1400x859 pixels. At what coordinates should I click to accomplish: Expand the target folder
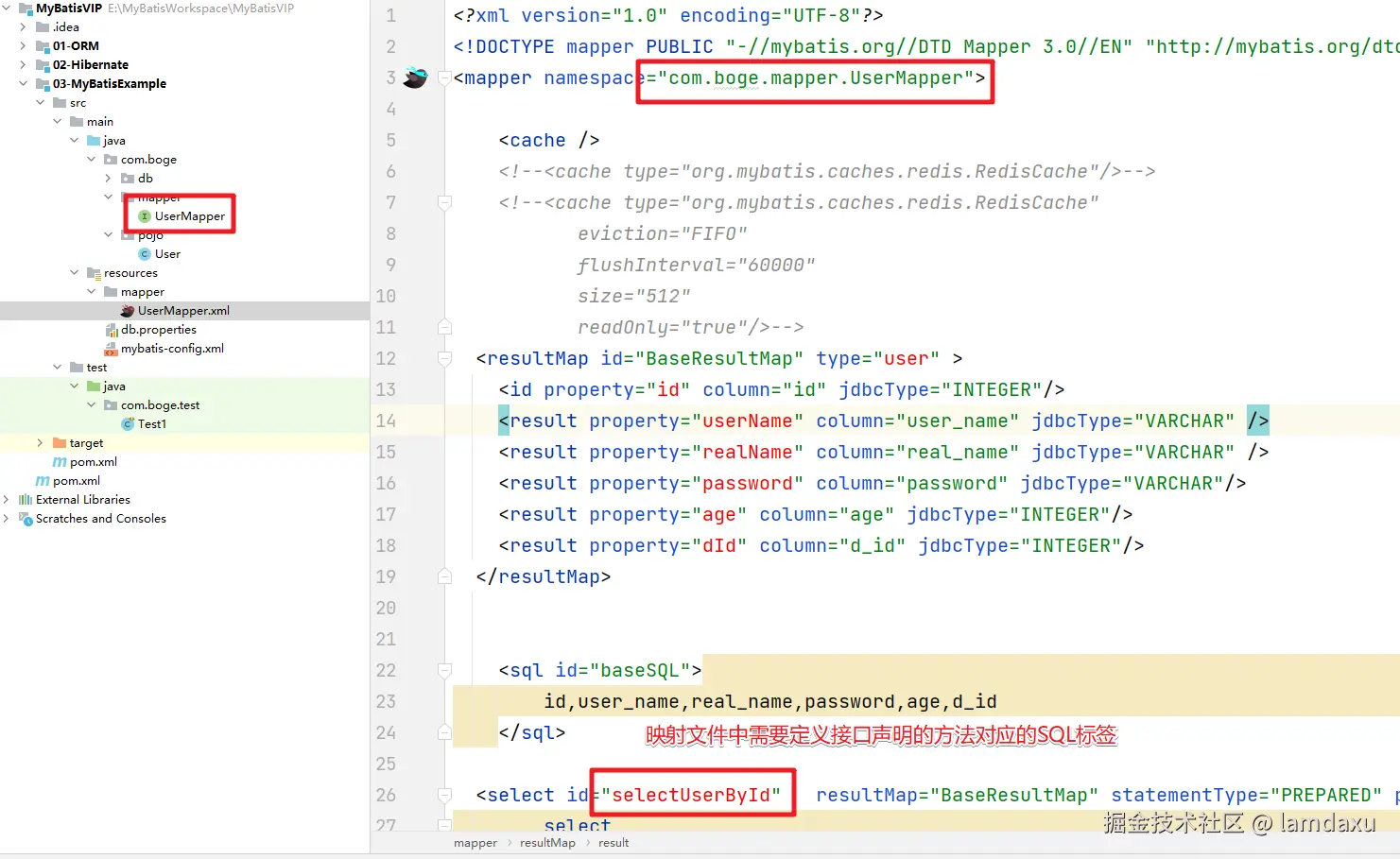click(x=41, y=443)
